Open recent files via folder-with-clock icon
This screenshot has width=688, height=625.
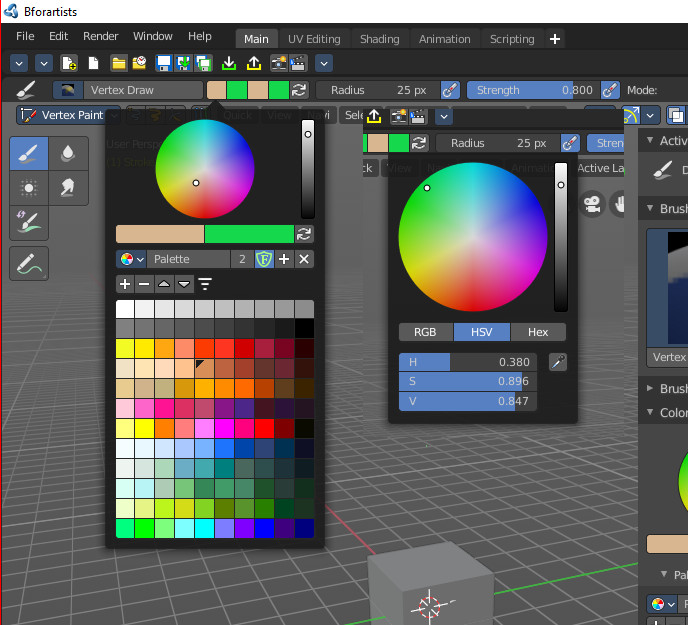[140, 63]
